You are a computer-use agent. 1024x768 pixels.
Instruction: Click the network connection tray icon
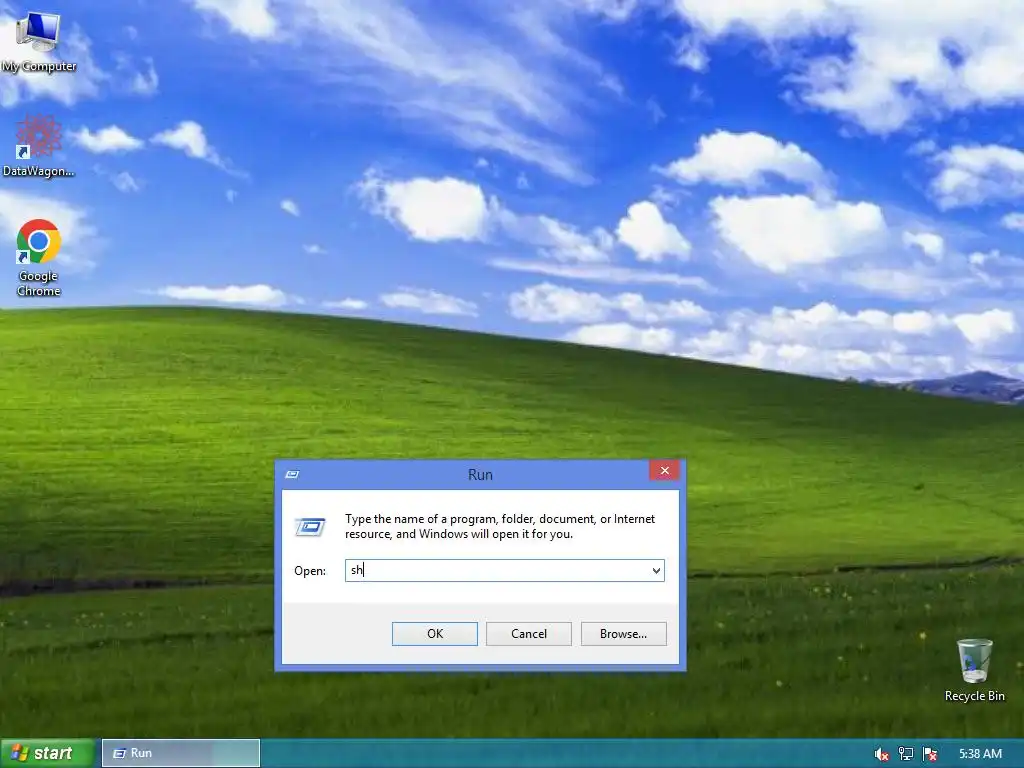click(x=906, y=754)
